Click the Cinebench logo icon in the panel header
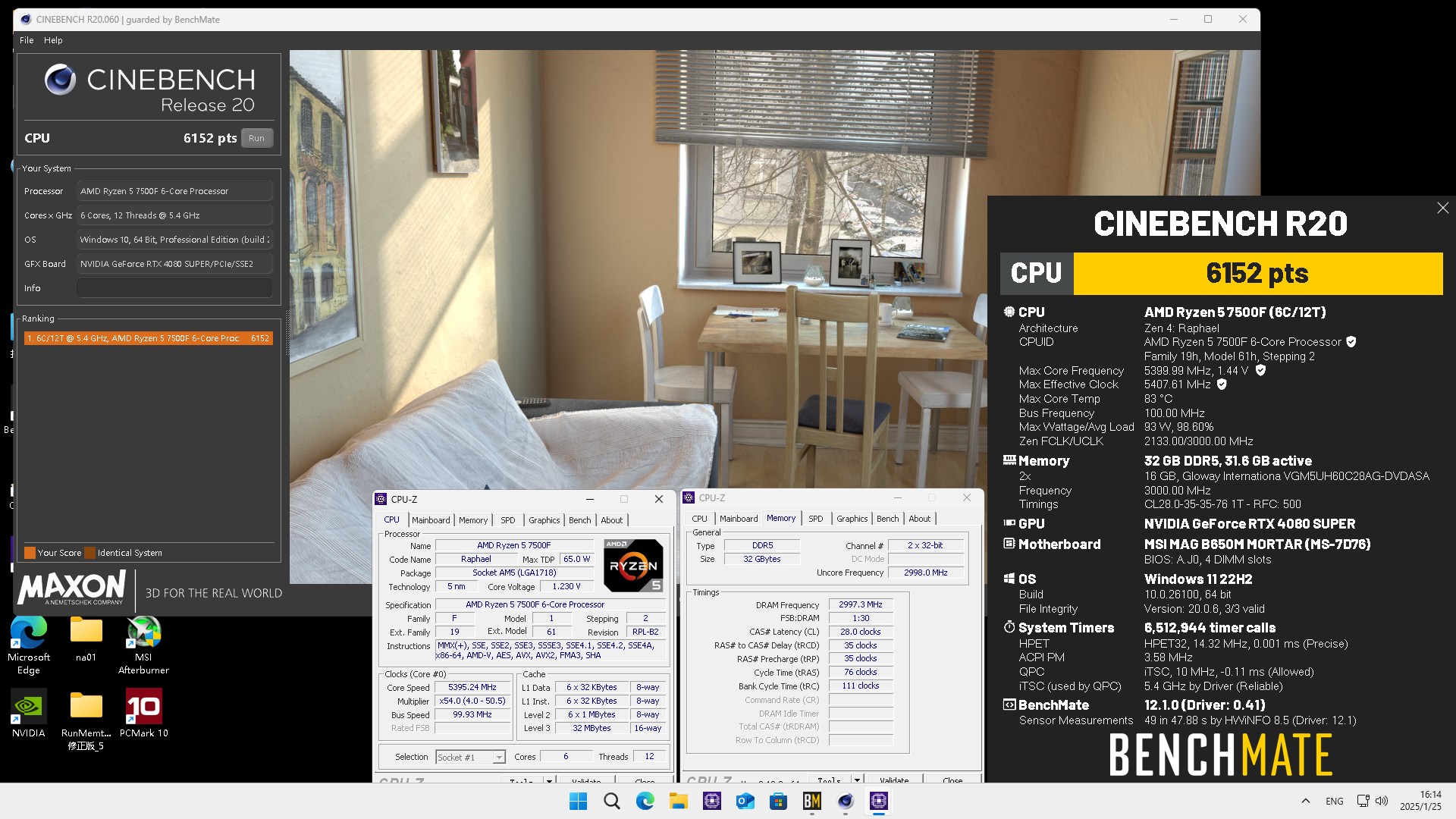 (60, 80)
